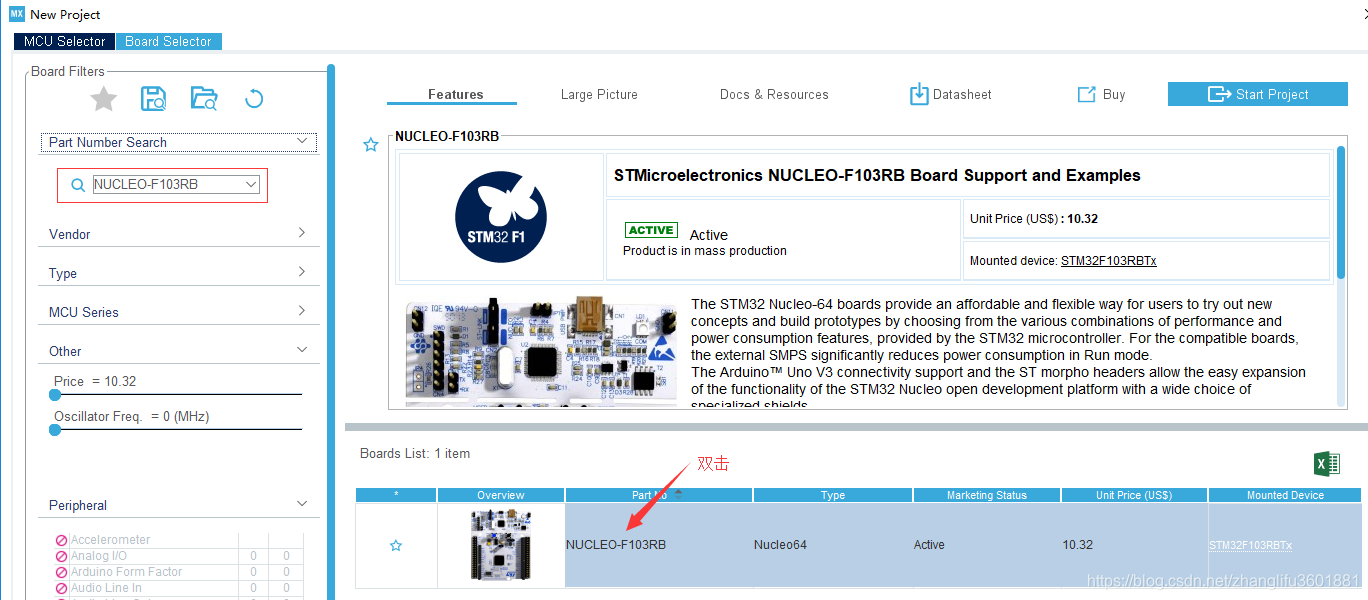Click the Arduino Form Factor disabled icon
The height and width of the screenshot is (600, 1368).
click(x=62, y=572)
